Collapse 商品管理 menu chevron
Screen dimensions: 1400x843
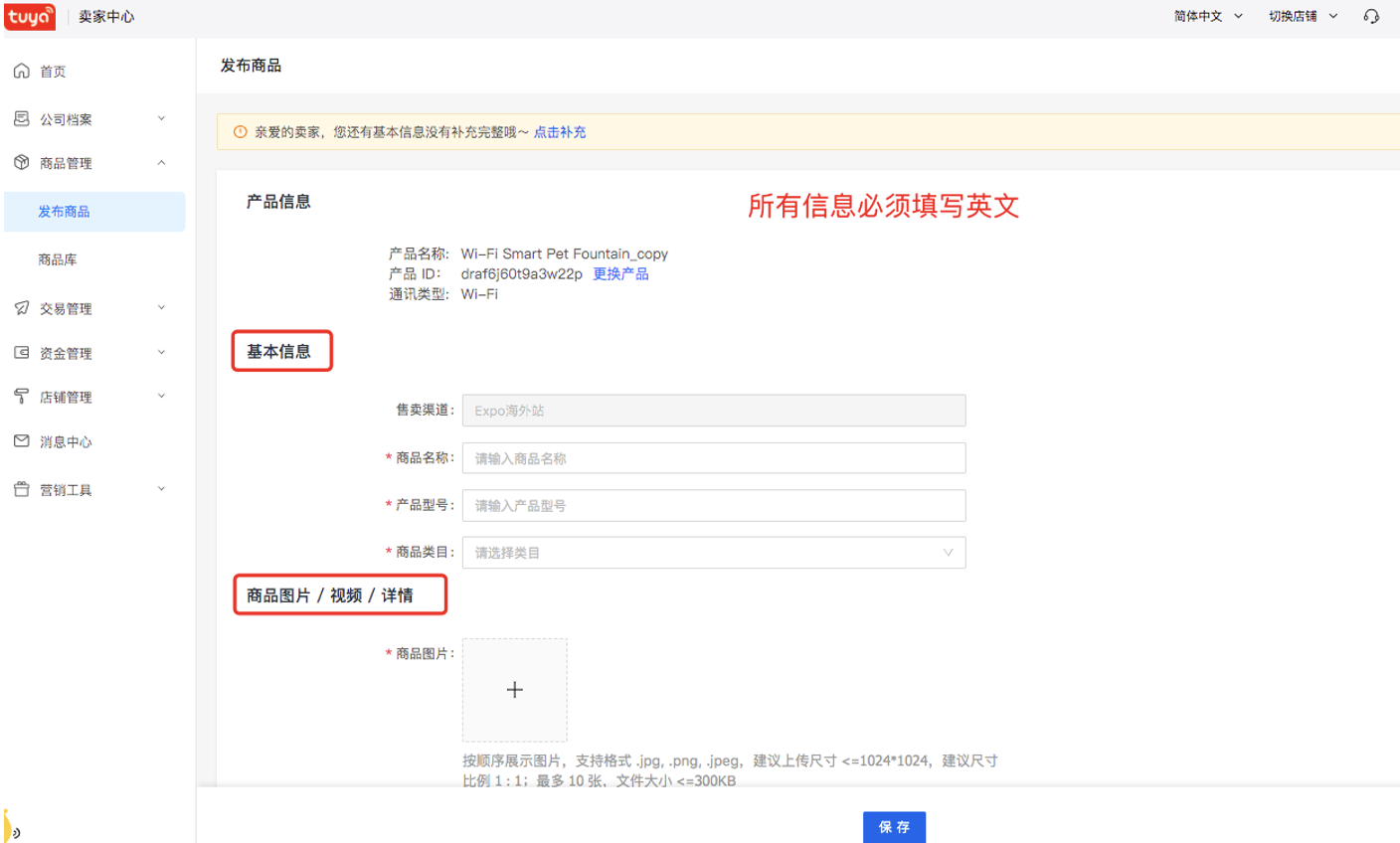[x=161, y=162]
